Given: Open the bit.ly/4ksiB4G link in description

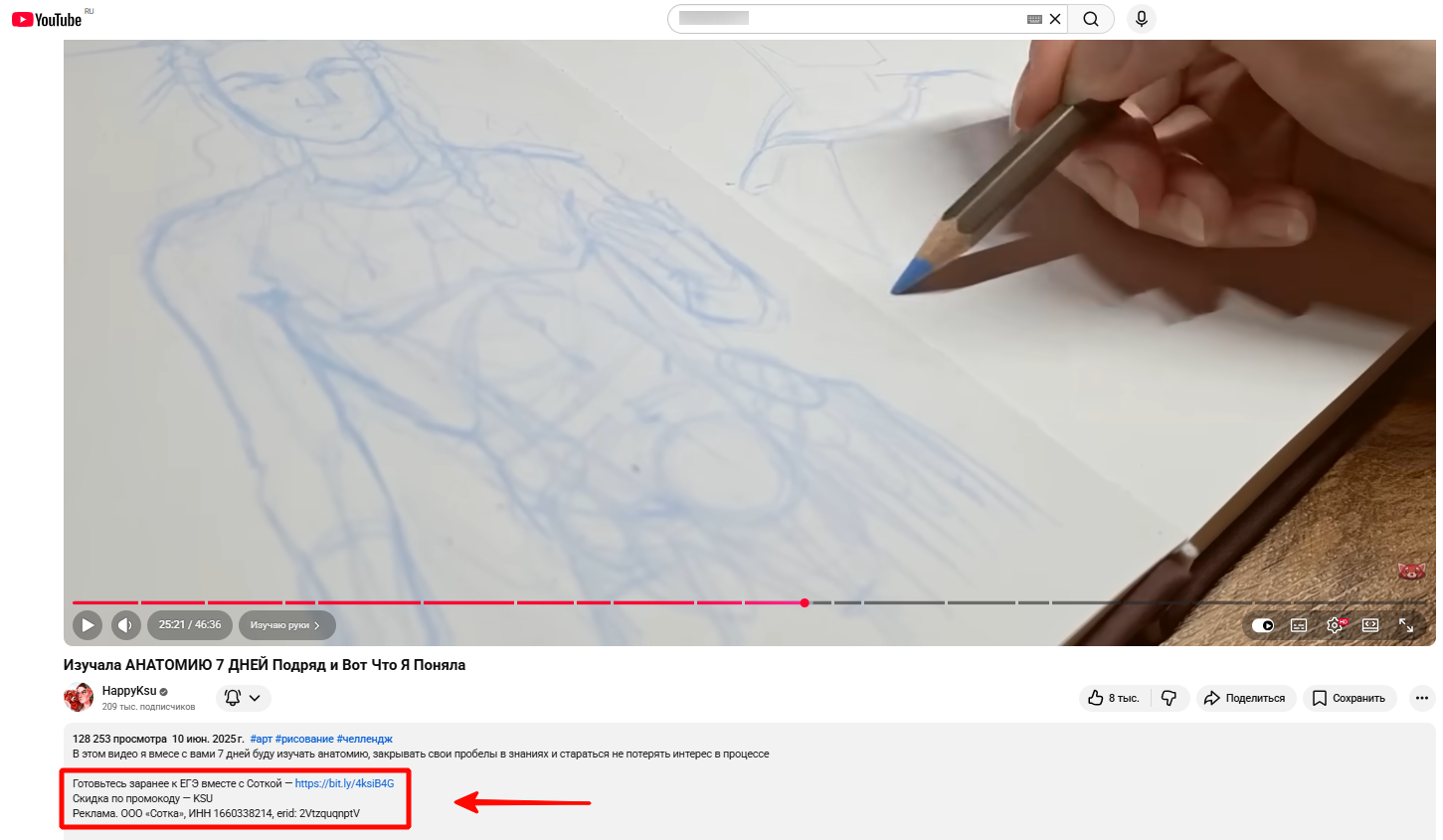Looking at the screenshot, I should [344, 783].
